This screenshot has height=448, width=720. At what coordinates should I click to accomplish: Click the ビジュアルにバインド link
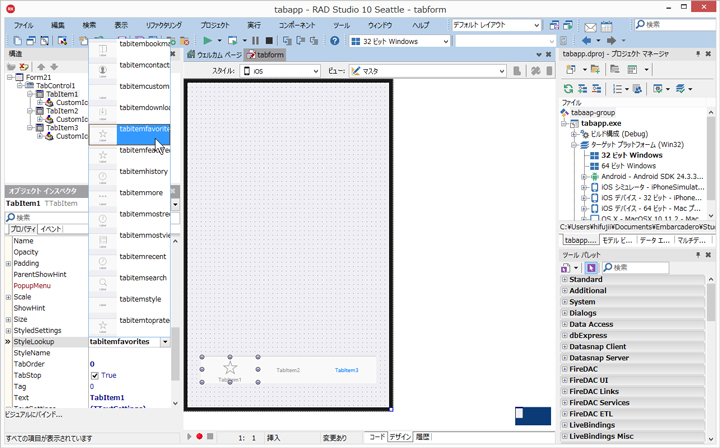click(x=34, y=415)
